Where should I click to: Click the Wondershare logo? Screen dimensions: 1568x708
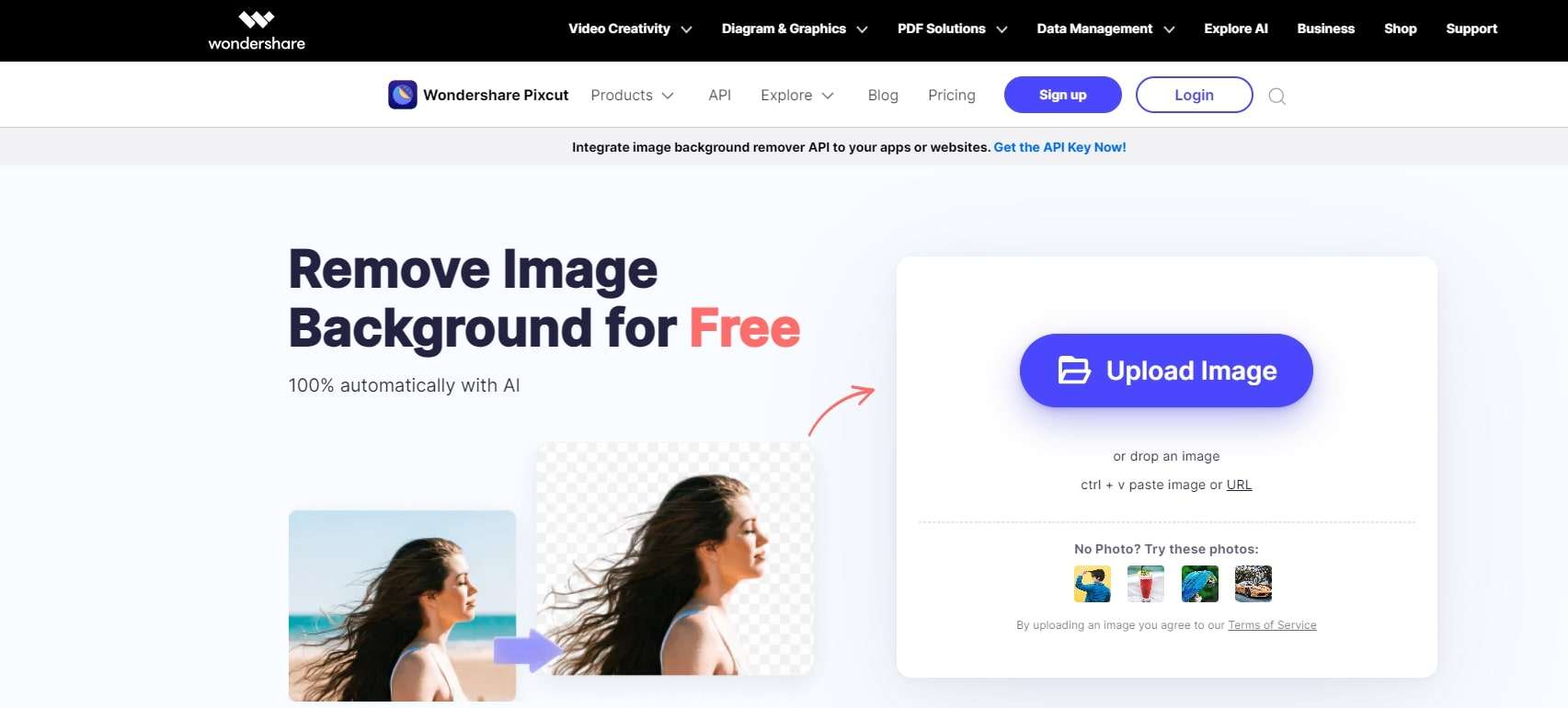[257, 30]
